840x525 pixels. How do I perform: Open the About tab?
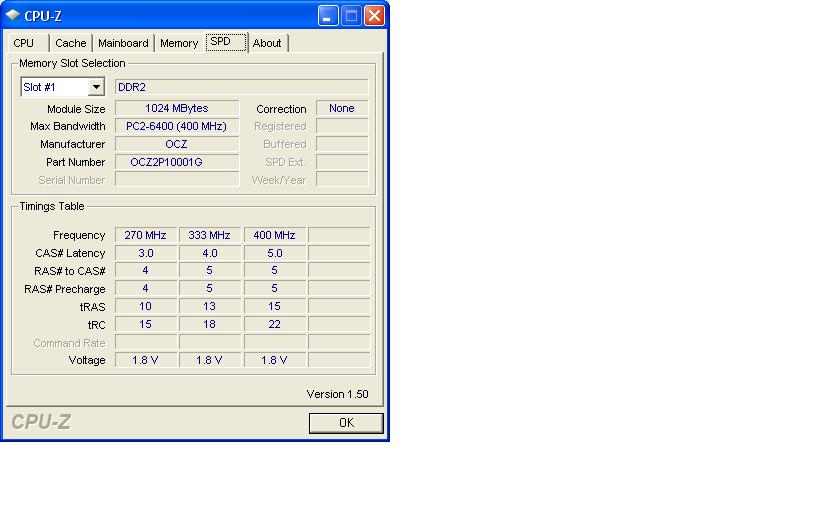pos(267,43)
